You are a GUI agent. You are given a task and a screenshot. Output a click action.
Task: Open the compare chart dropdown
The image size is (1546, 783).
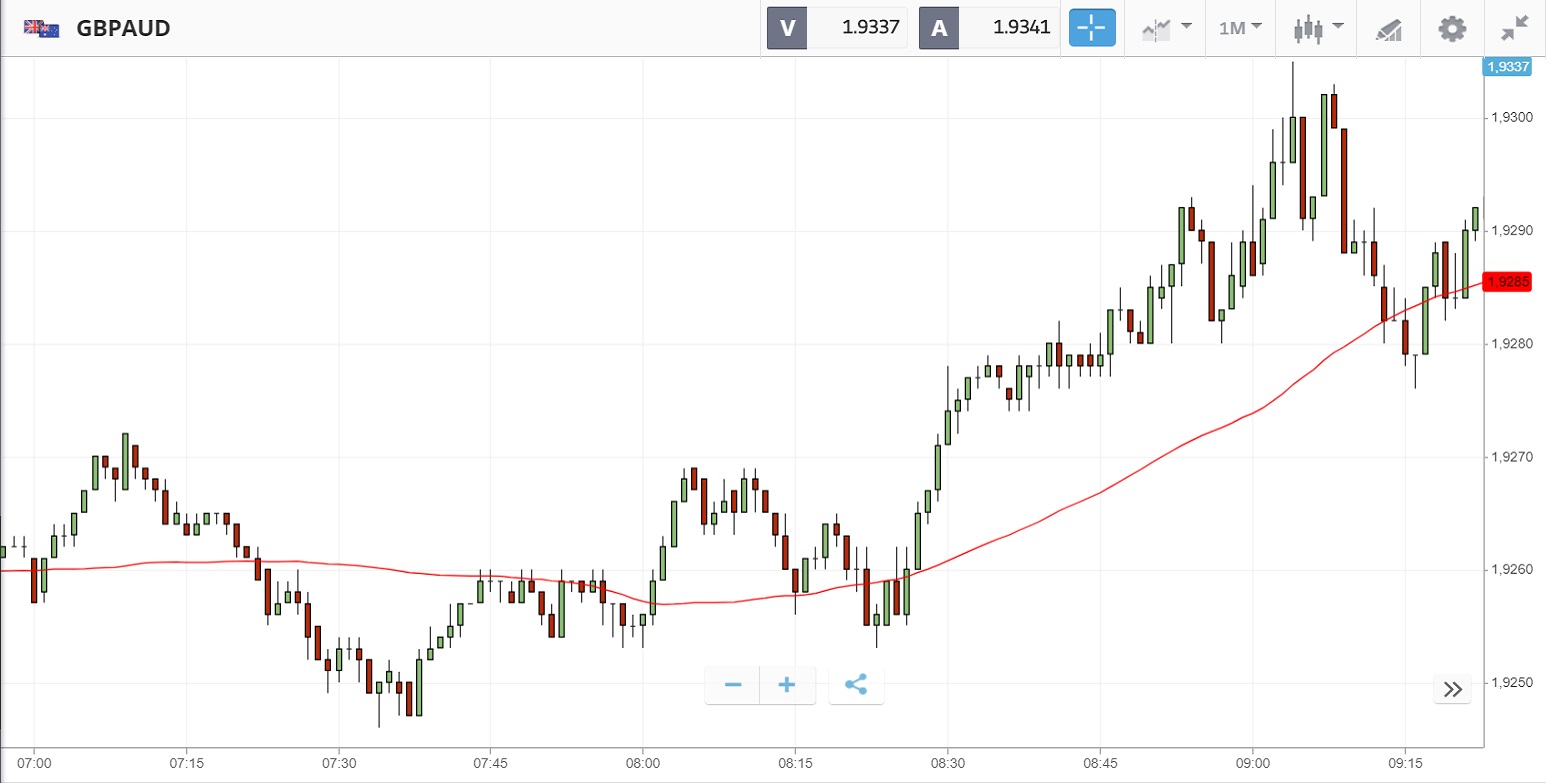pos(1165,28)
